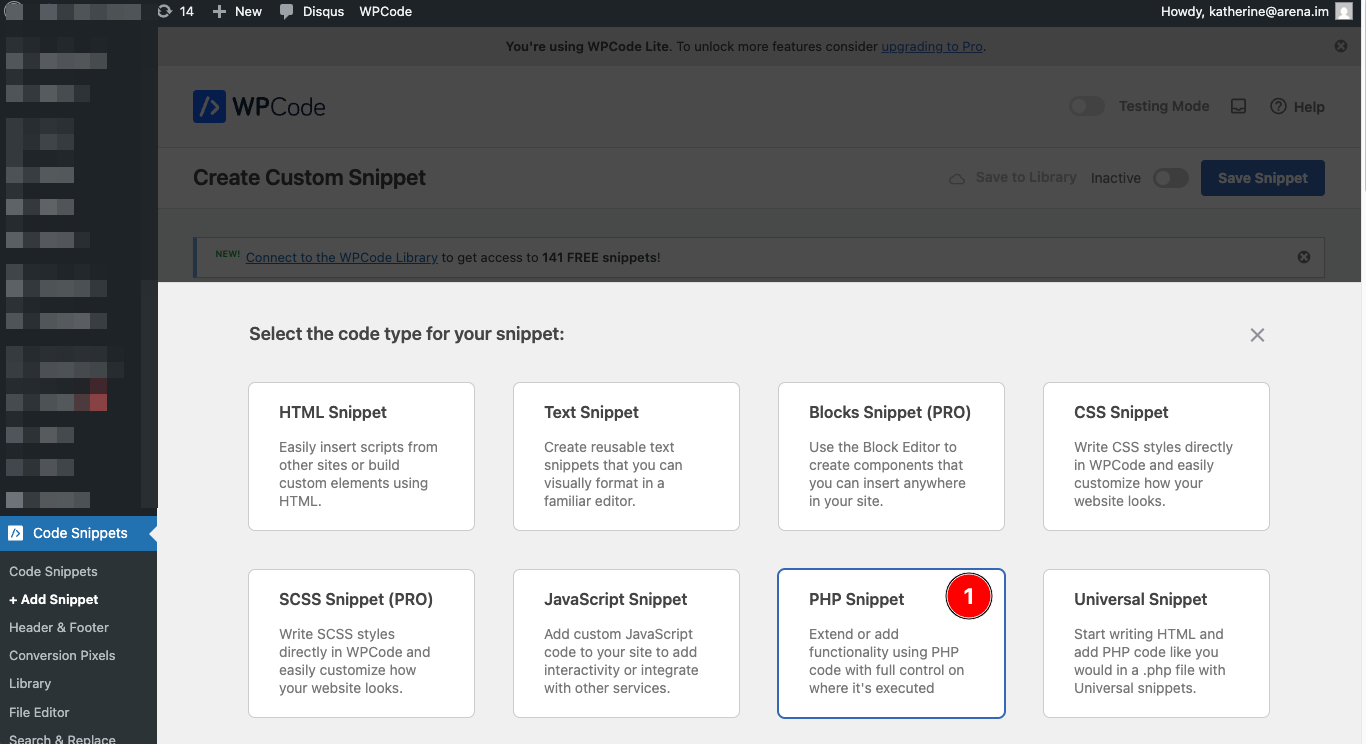The width and height of the screenshot is (1366, 744).
Task: Open the WPCode admin bar menu
Action: (386, 12)
